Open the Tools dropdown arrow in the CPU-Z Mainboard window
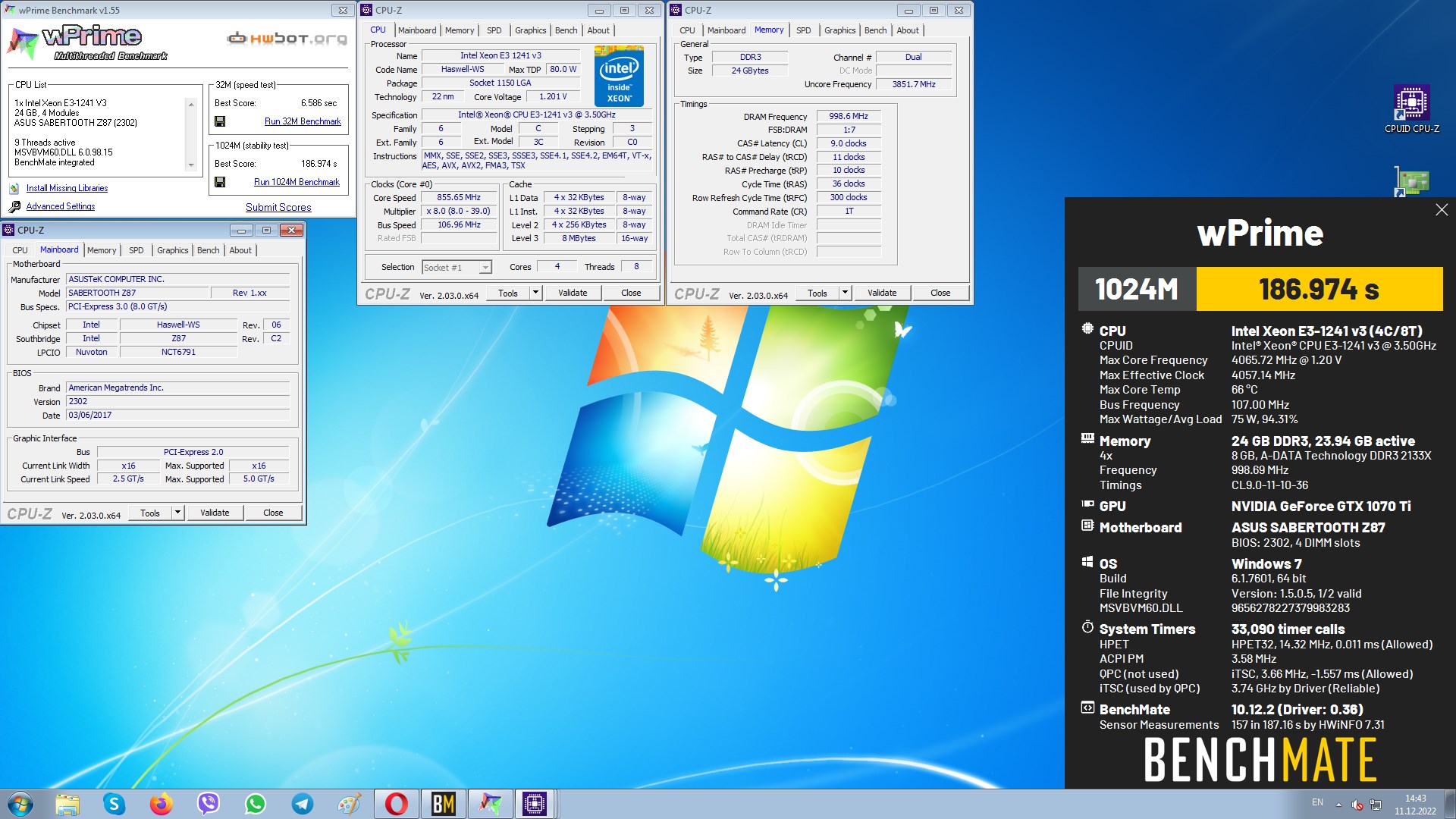This screenshot has width=1456, height=819. click(177, 513)
